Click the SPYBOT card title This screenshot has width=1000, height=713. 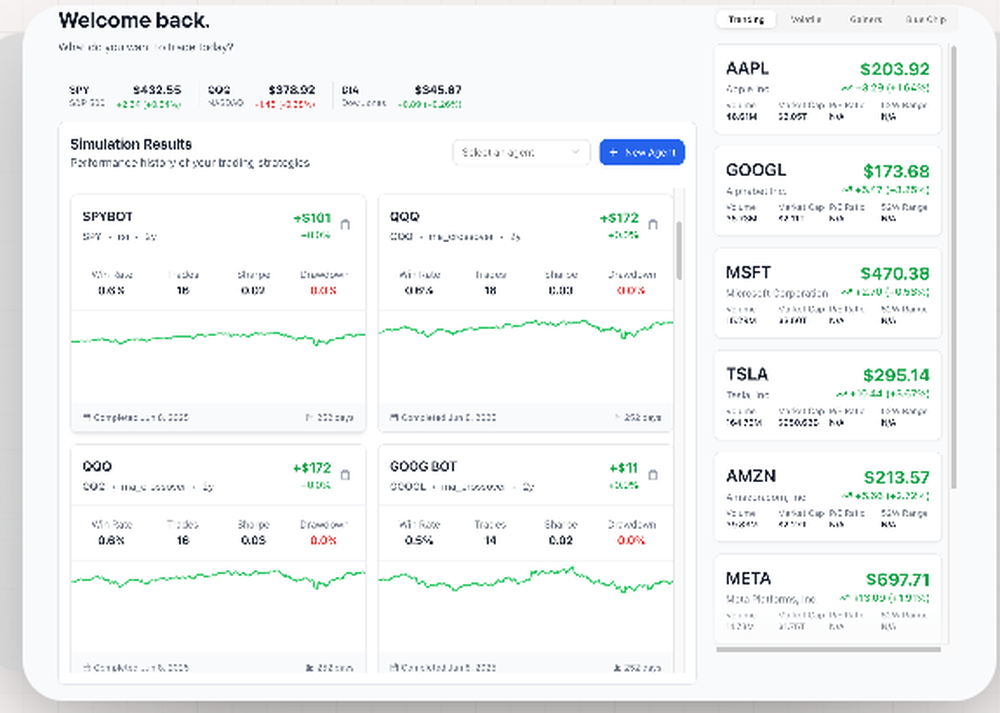click(x=107, y=217)
